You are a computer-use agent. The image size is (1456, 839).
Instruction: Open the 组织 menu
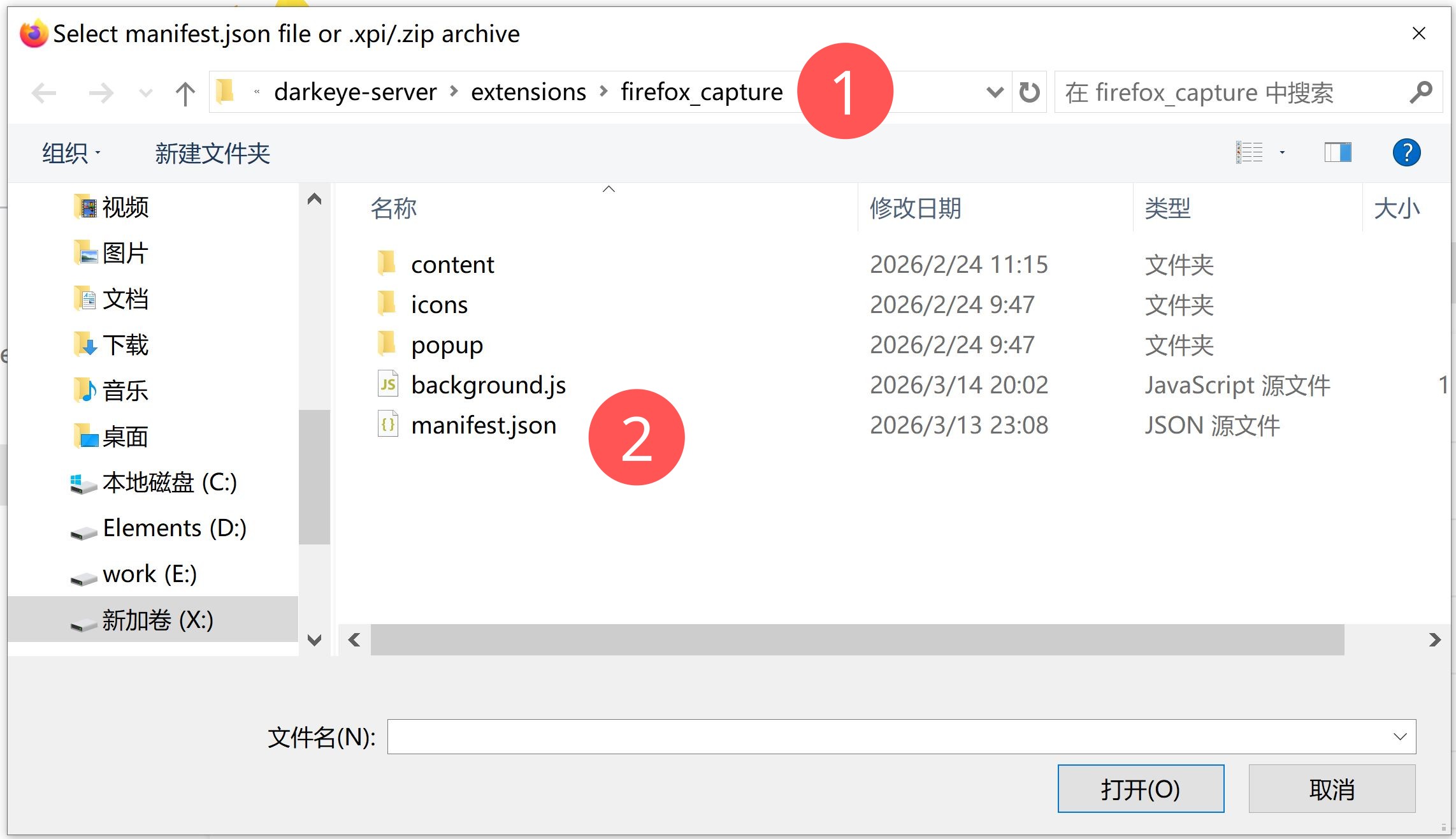click(x=70, y=153)
